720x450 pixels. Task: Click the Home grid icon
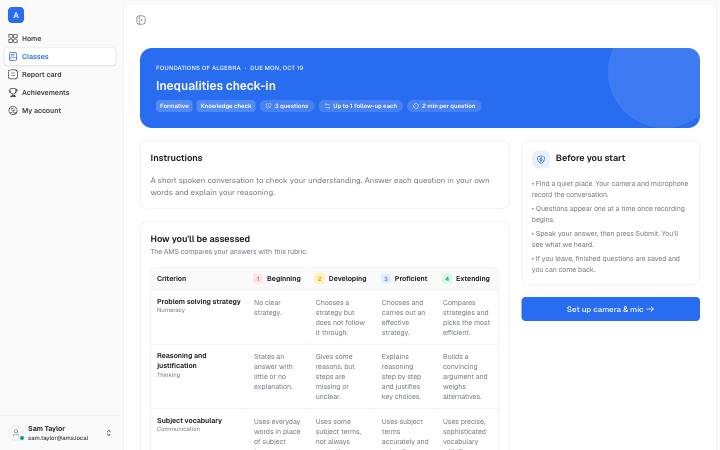[x=13, y=39]
